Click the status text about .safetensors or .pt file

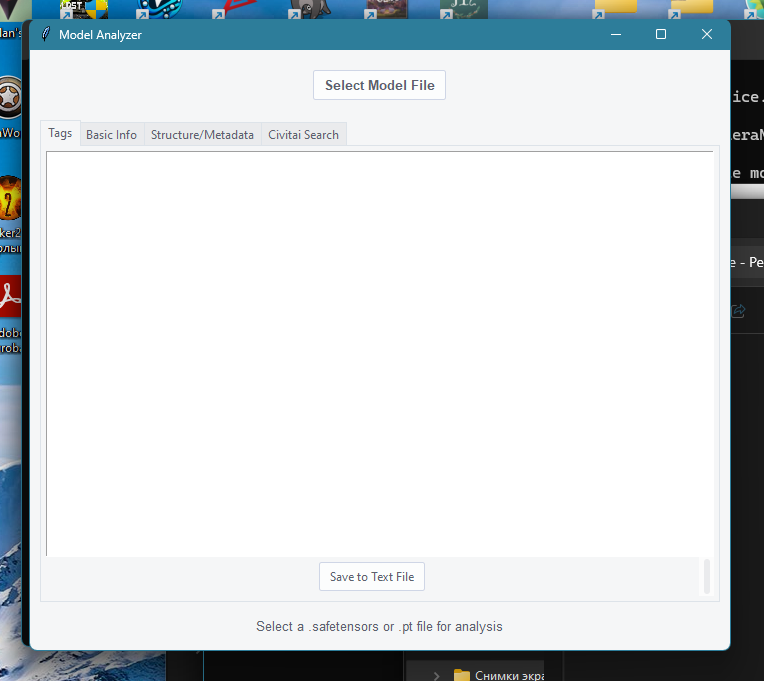(379, 626)
